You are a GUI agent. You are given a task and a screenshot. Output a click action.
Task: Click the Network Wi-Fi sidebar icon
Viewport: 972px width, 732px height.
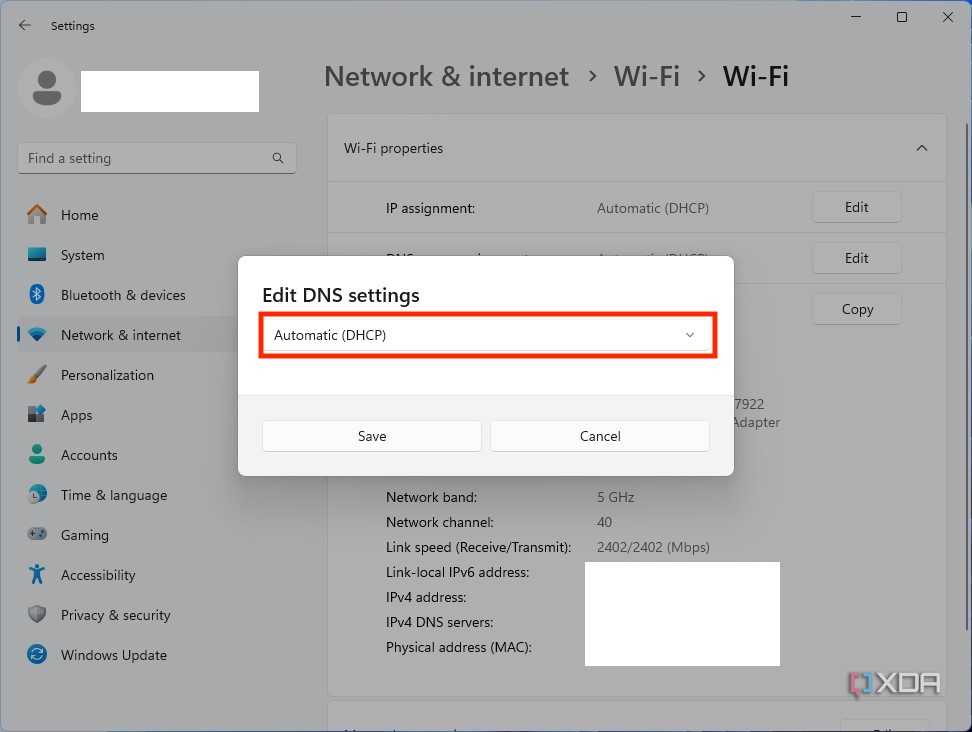(x=37, y=335)
